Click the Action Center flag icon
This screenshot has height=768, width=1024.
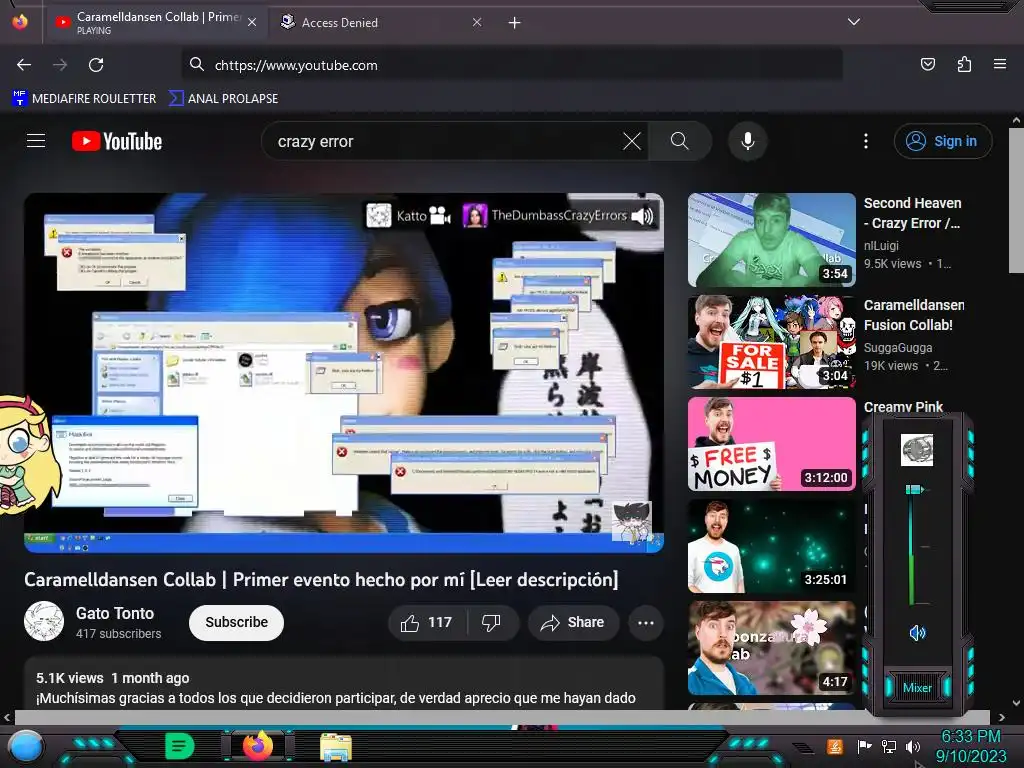click(x=864, y=746)
